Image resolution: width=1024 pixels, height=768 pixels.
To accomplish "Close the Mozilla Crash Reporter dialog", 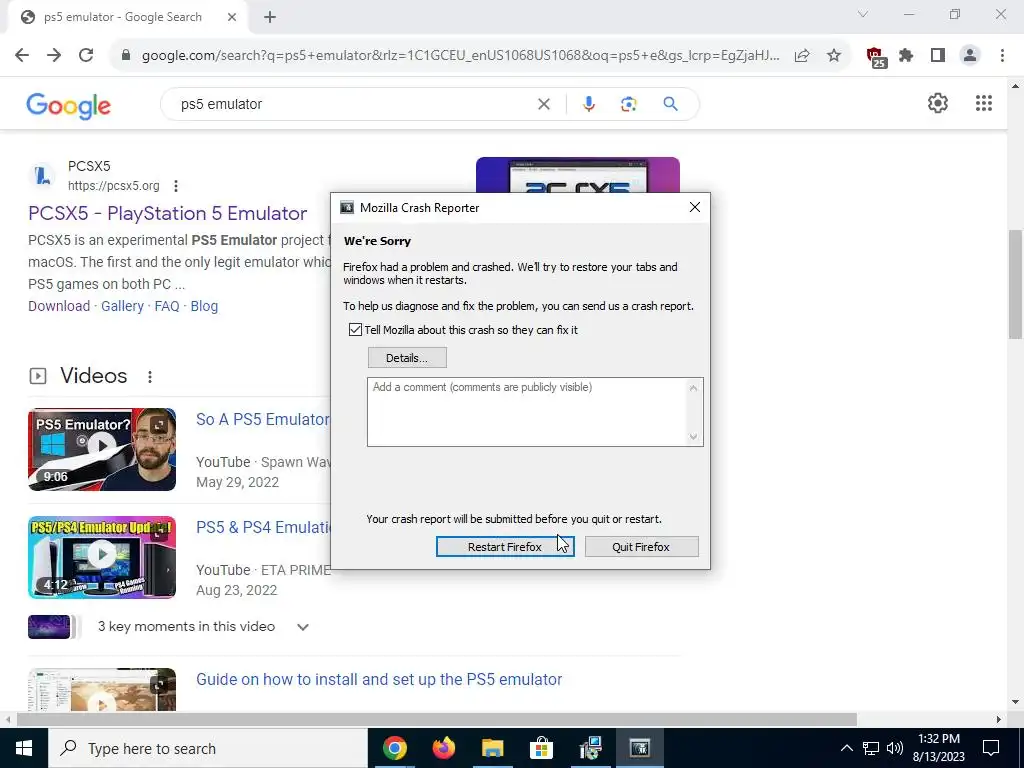I will (694, 207).
